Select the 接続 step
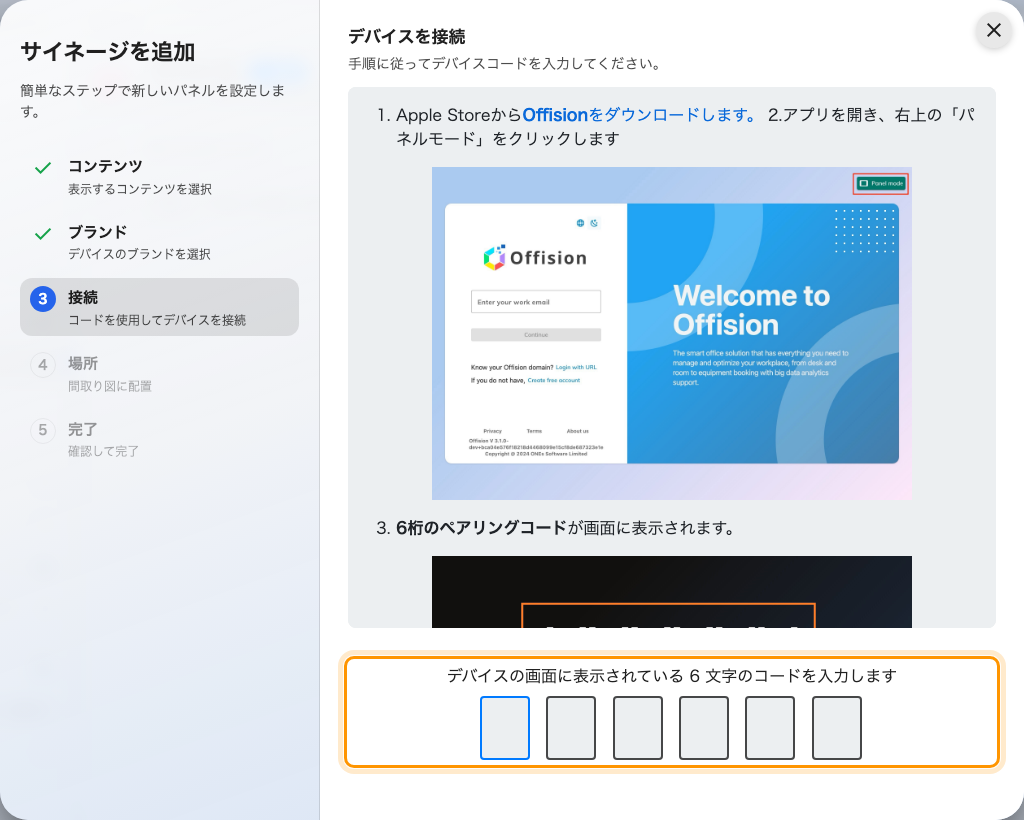 click(159, 308)
